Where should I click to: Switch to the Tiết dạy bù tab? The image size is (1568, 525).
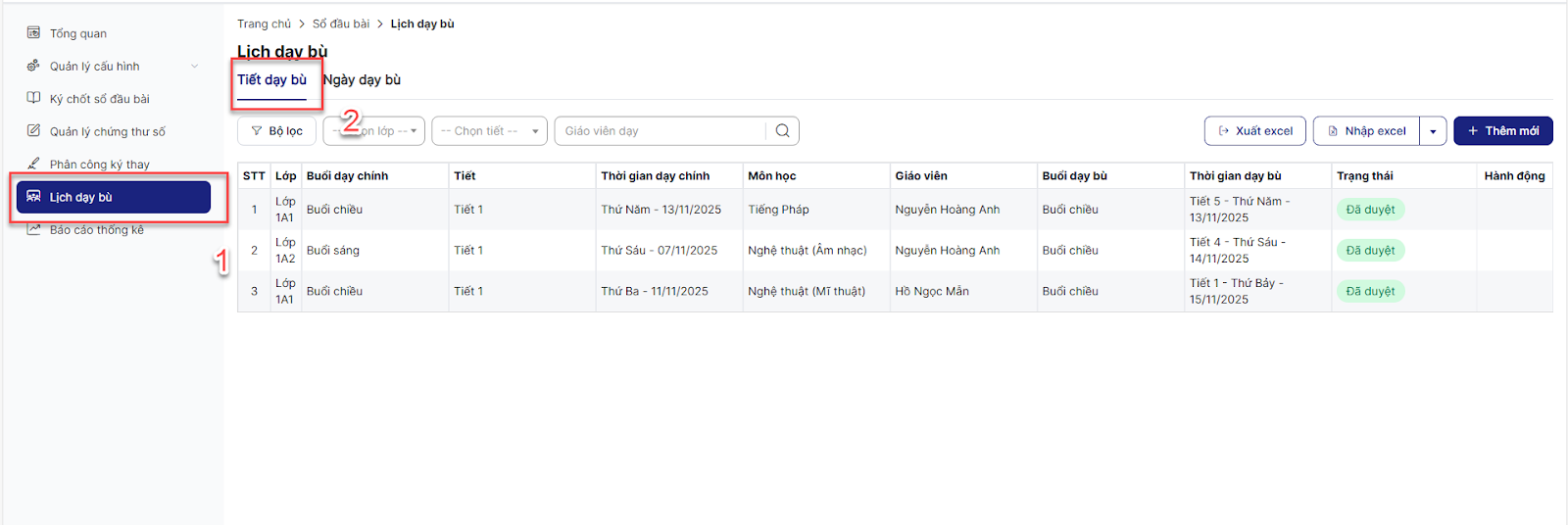(271, 80)
